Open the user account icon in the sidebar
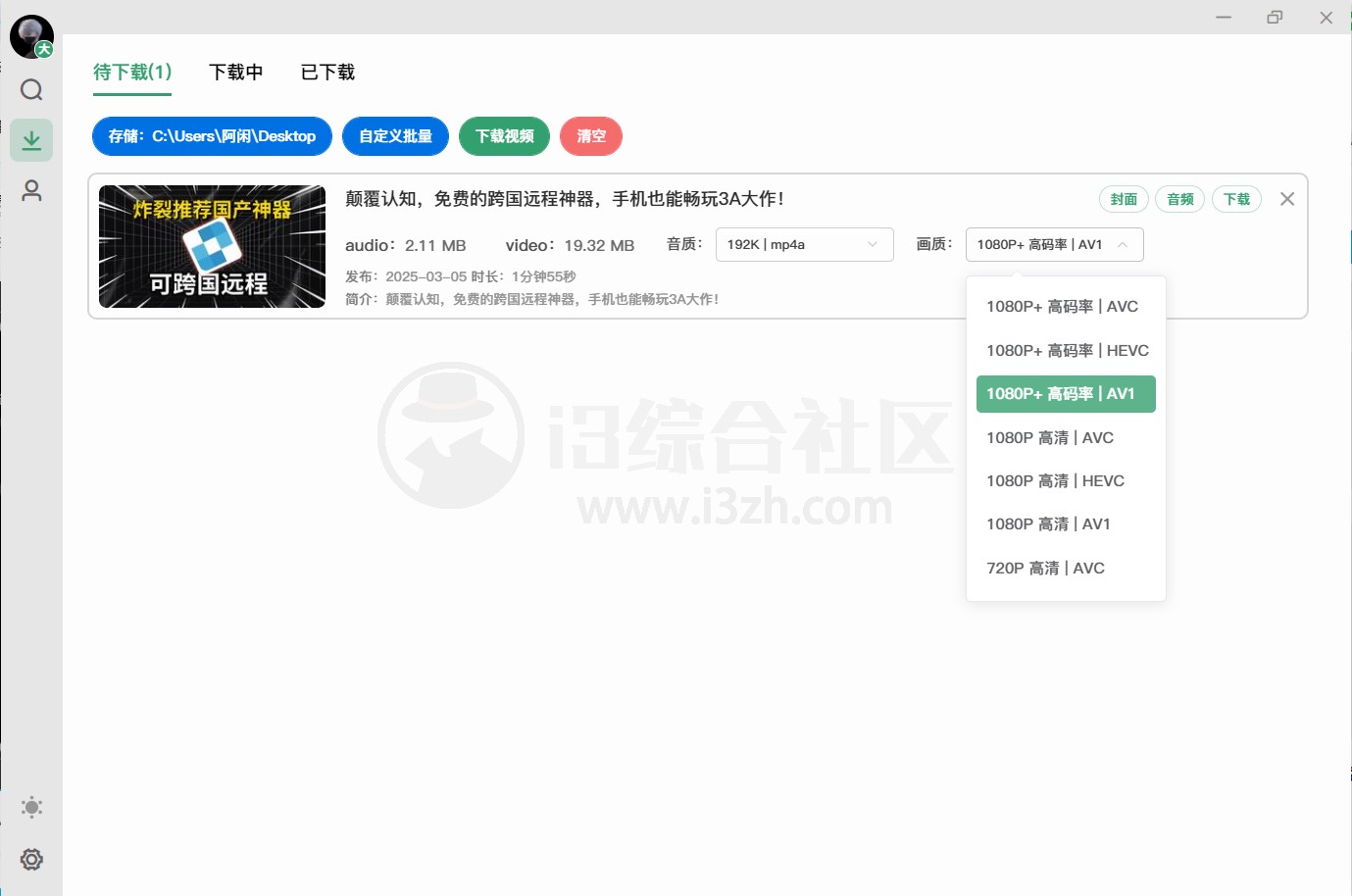 pyautogui.click(x=31, y=191)
